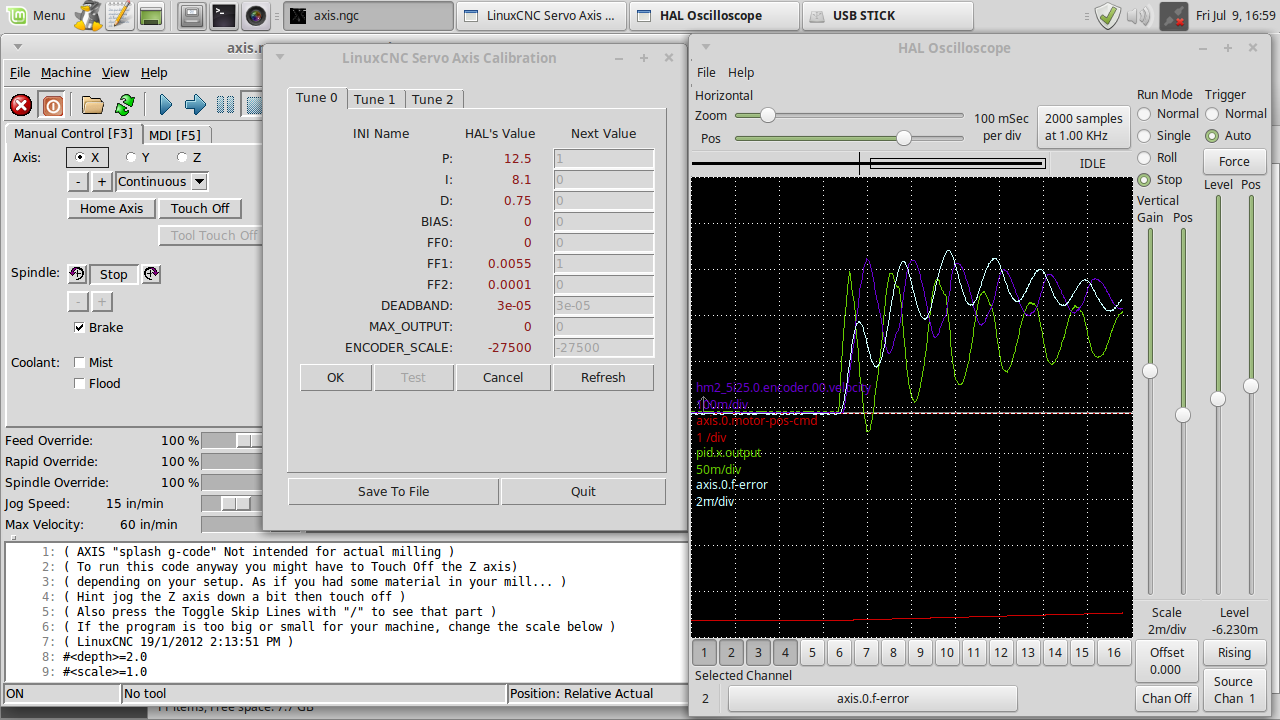Open a G-code file with folder icon
This screenshot has width=1280, height=720.
pos(93,105)
